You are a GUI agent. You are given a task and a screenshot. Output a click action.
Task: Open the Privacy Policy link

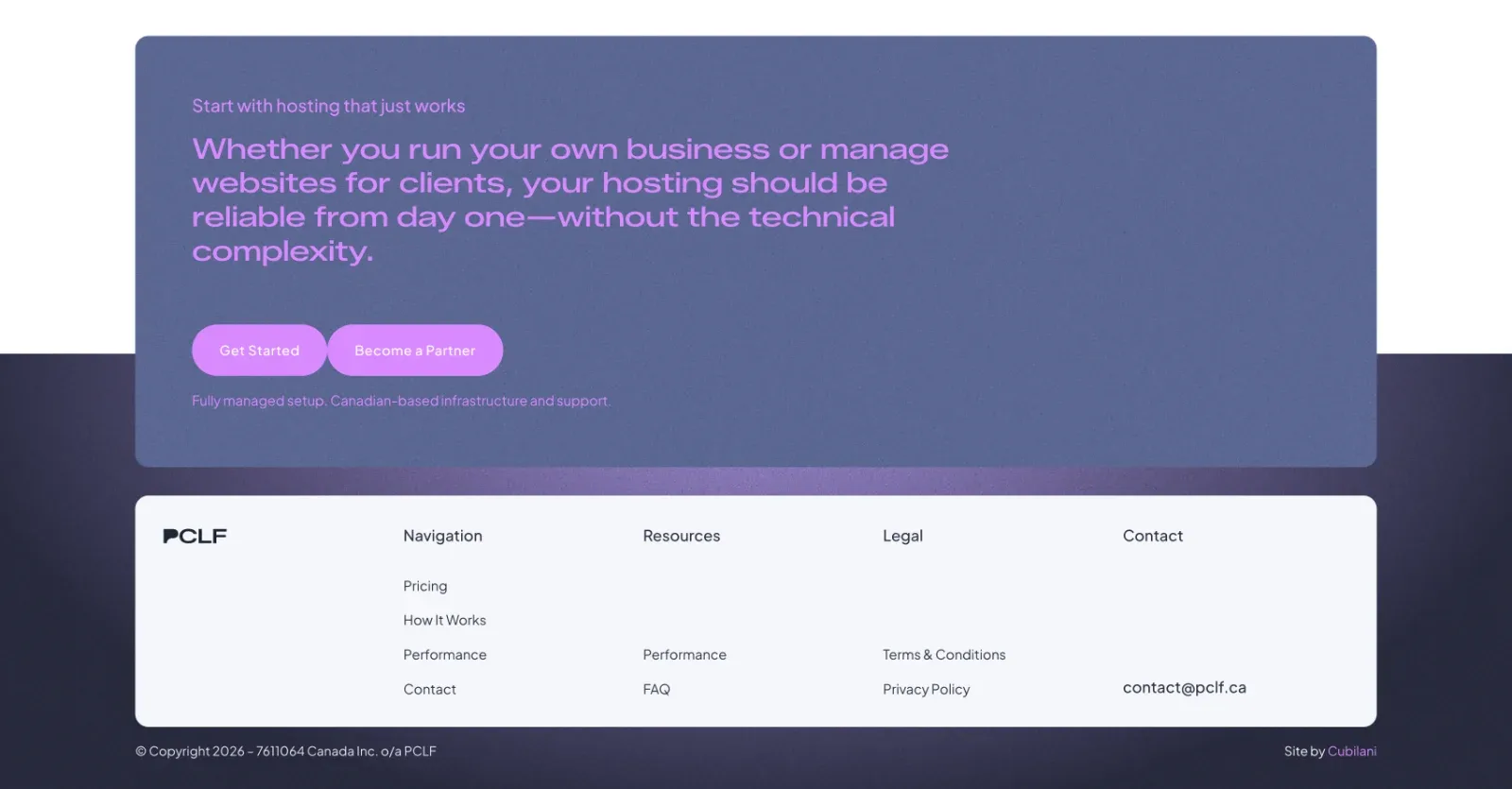point(926,689)
